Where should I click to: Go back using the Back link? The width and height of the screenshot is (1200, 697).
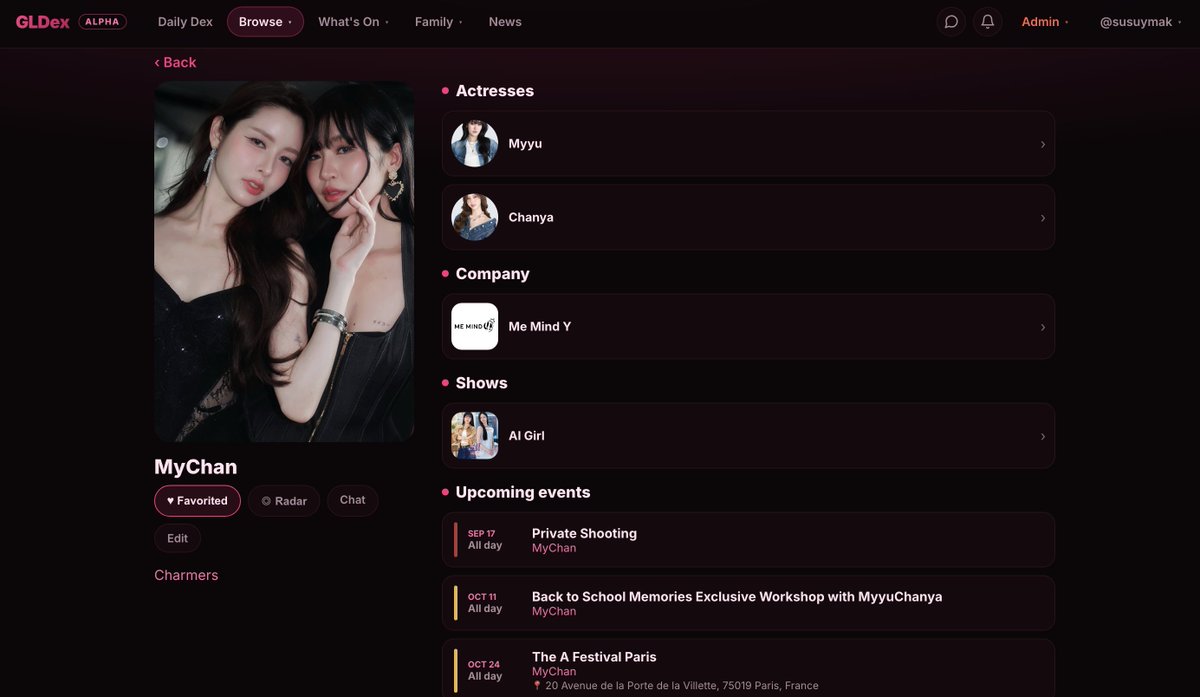(175, 62)
